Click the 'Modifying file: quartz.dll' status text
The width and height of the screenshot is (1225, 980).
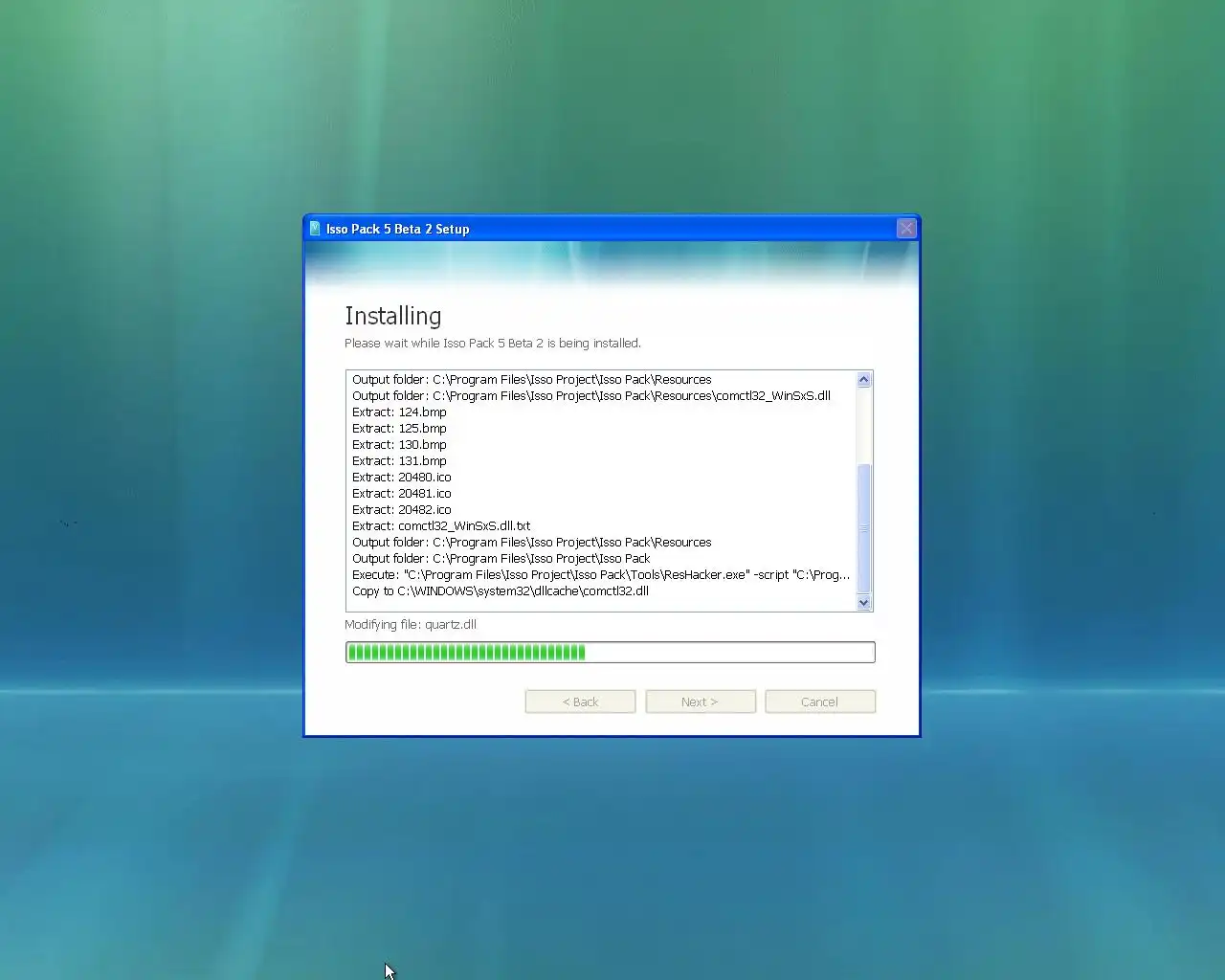(411, 625)
